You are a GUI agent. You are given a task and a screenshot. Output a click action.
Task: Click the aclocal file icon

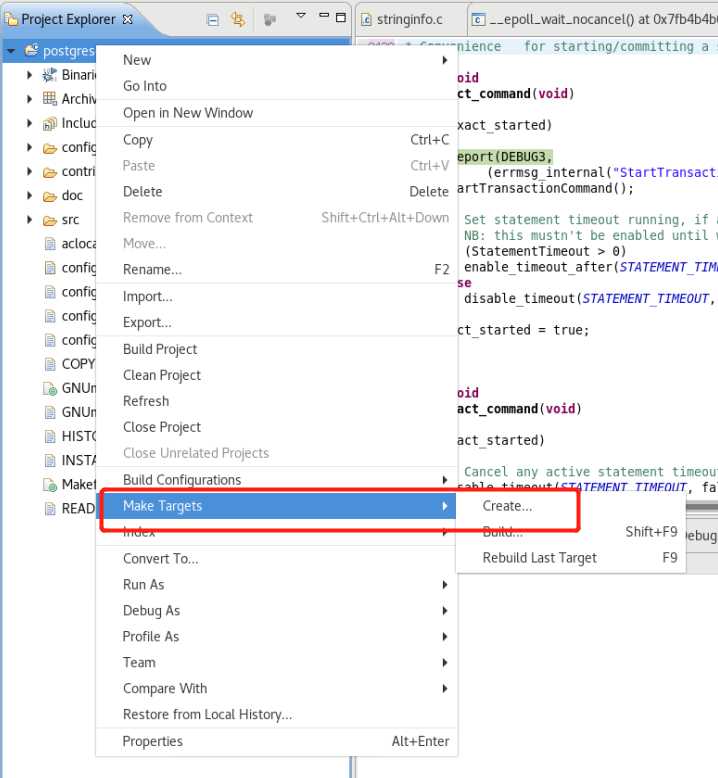tap(50, 244)
